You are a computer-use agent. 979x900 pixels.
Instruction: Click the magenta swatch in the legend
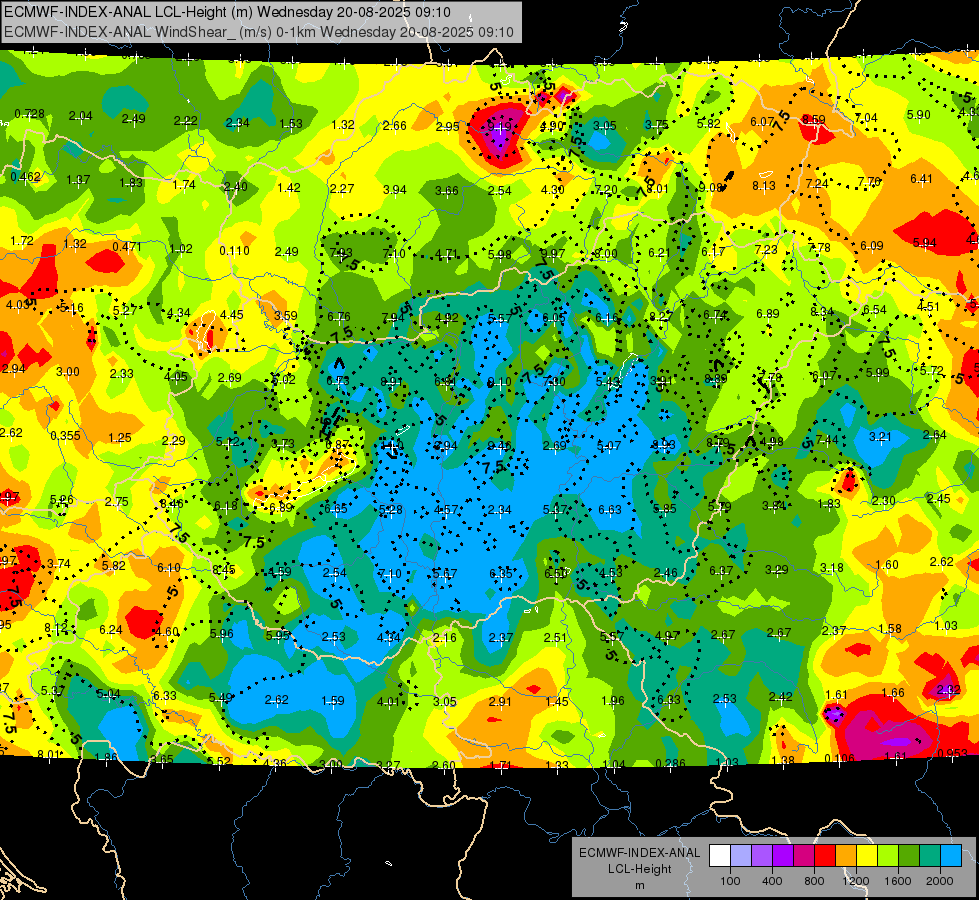[x=804, y=855]
